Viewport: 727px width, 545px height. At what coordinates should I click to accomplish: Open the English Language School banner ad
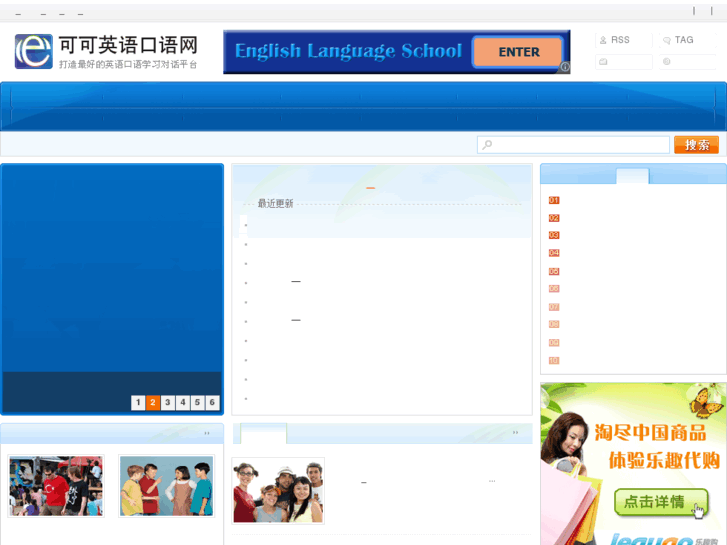pos(396,52)
